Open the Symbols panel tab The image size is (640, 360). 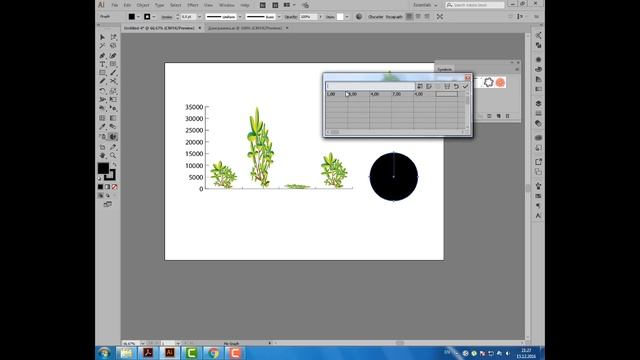pos(444,69)
